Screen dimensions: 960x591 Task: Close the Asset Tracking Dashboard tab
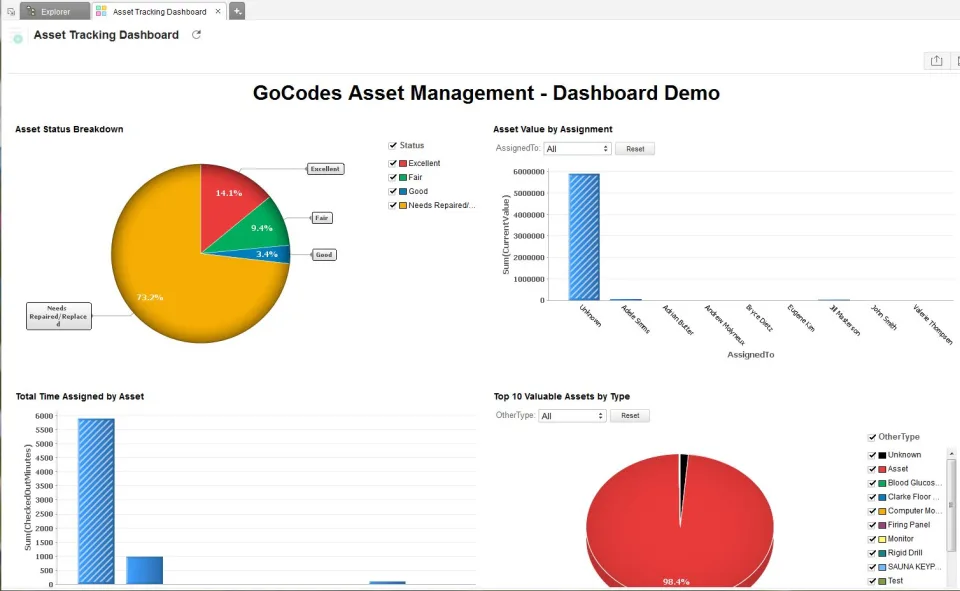pyautogui.click(x=217, y=11)
